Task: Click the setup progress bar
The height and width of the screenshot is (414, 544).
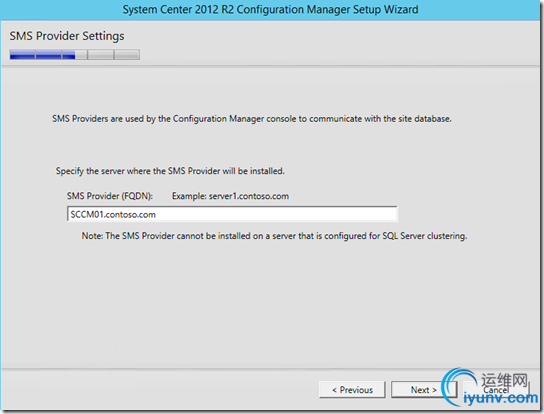Action: [75, 54]
